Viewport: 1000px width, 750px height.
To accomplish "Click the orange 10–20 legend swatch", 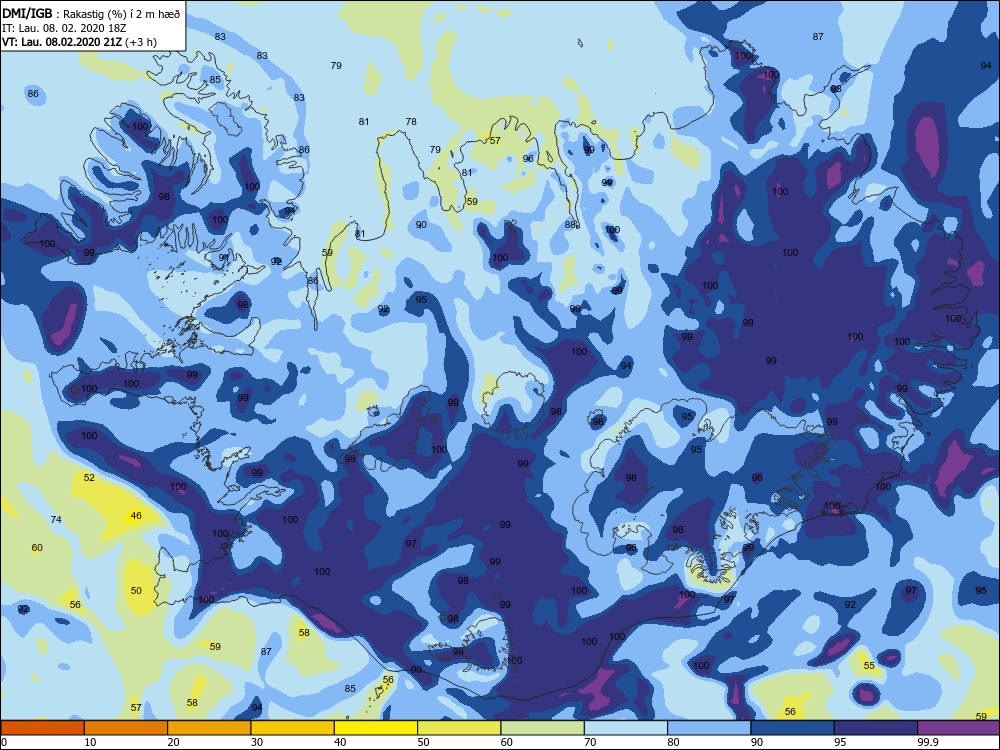I will pyautogui.click(x=126, y=728).
